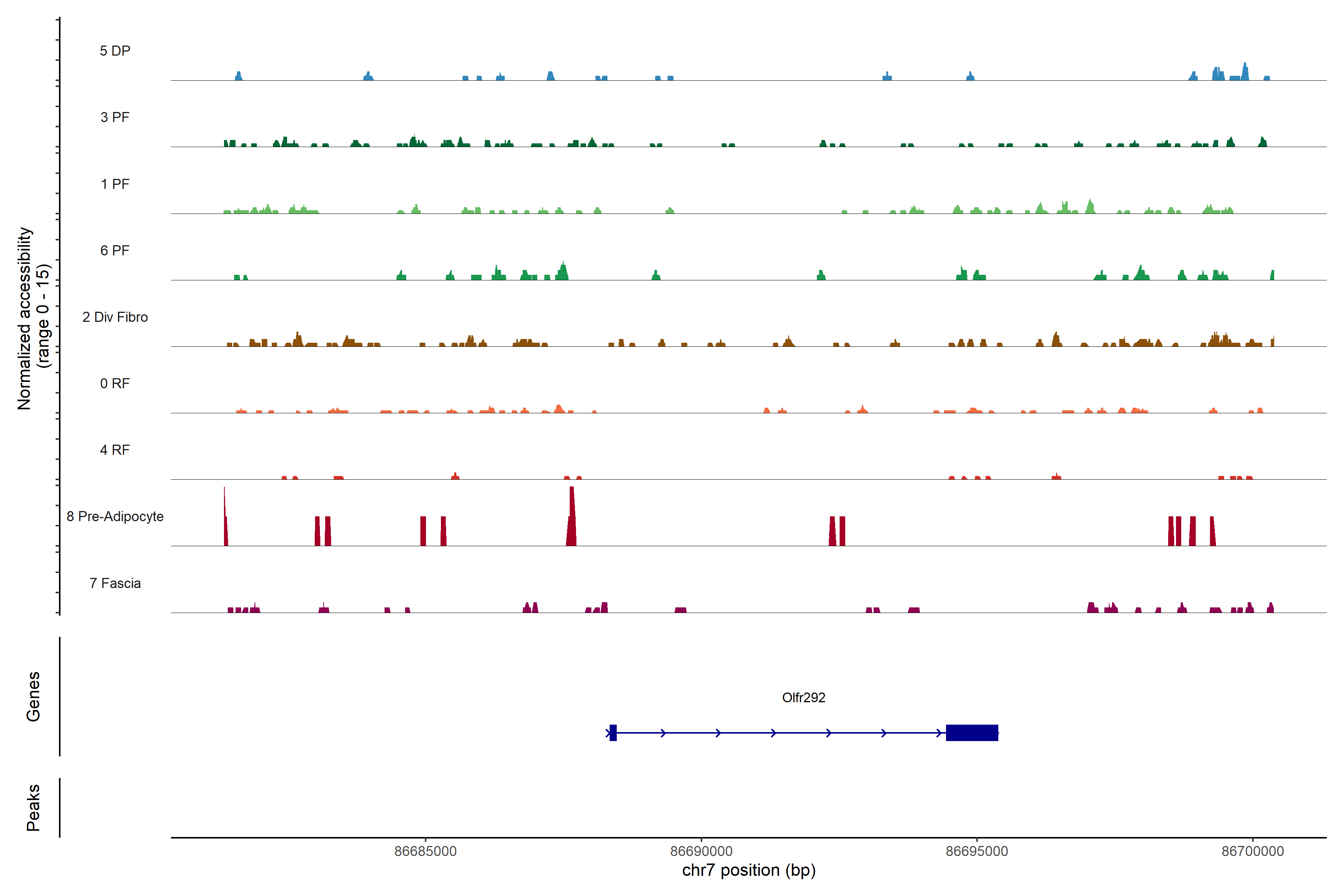Click the small first exon of Olfr292

(x=613, y=732)
